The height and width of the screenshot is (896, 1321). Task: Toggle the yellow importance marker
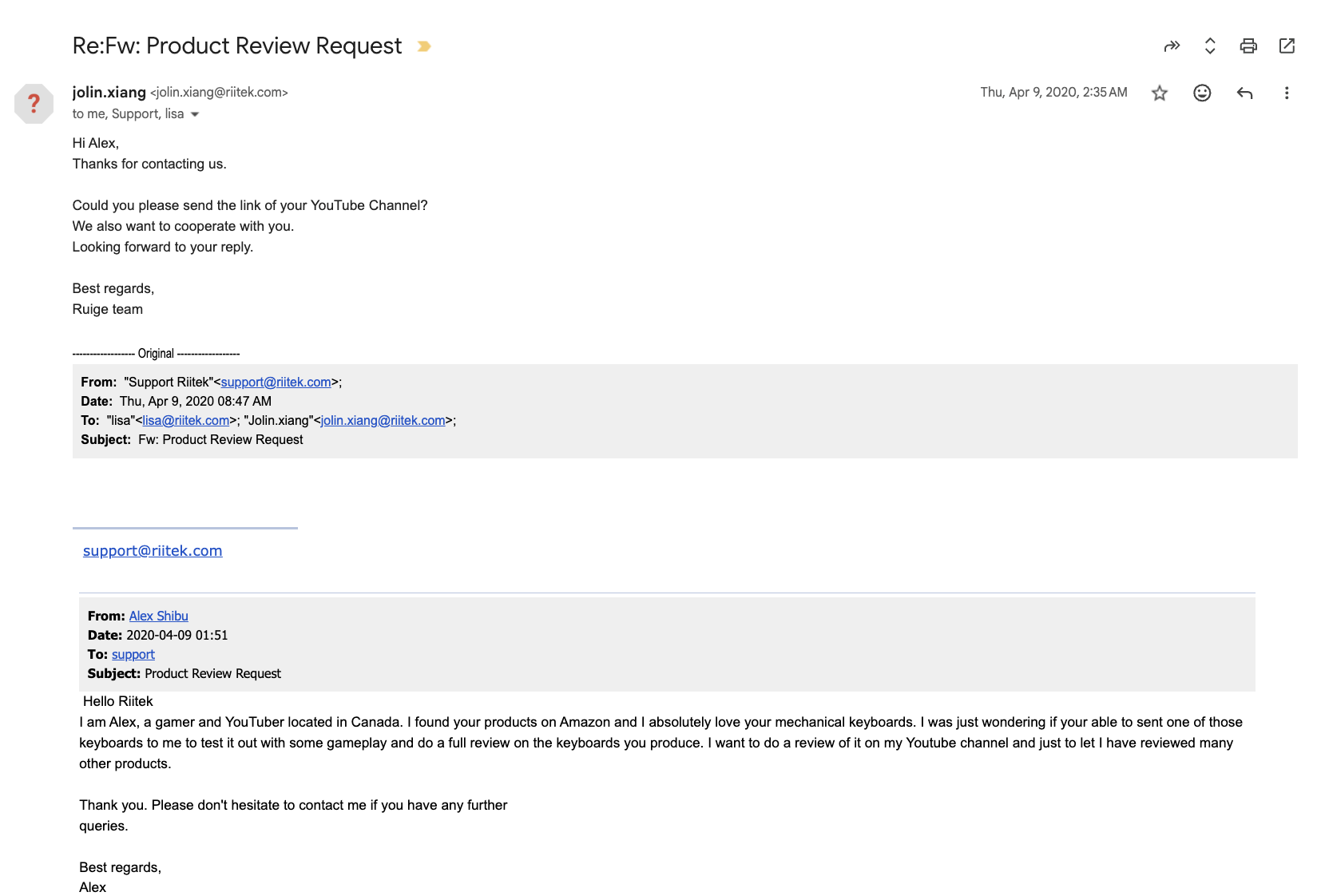[424, 46]
